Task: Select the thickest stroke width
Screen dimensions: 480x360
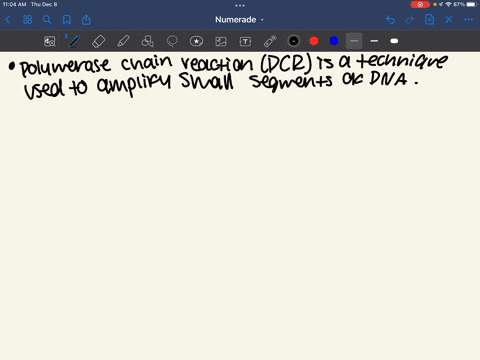Action: [x=394, y=41]
